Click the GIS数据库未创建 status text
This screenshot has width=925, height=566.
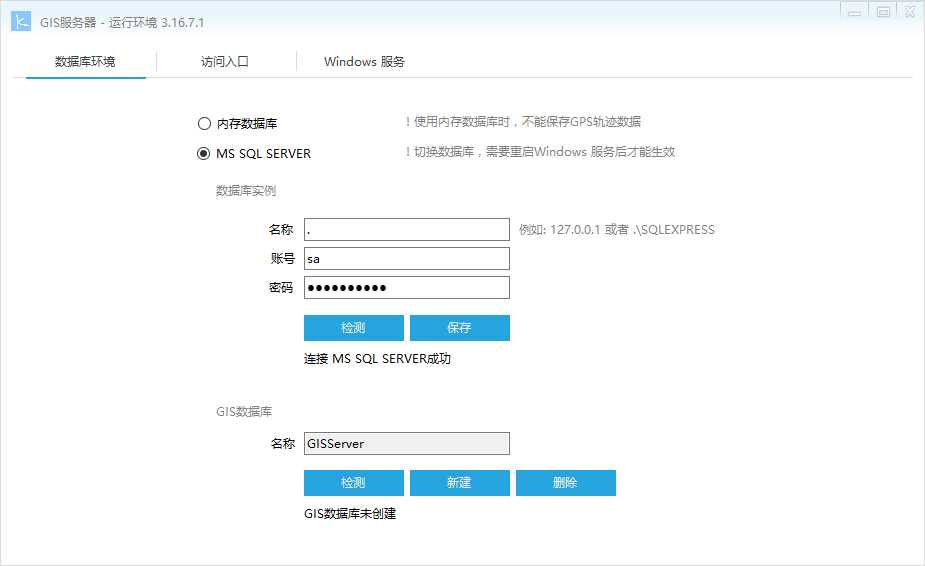[x=350, y=513]
